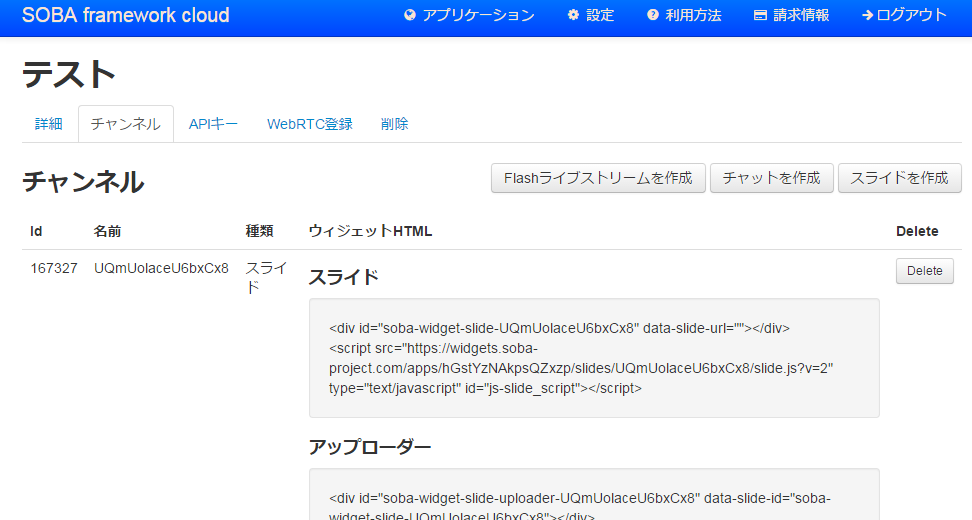Click the ウィジェットHTML column header
This screenshot has height=520, width=972.
[370, 231]
